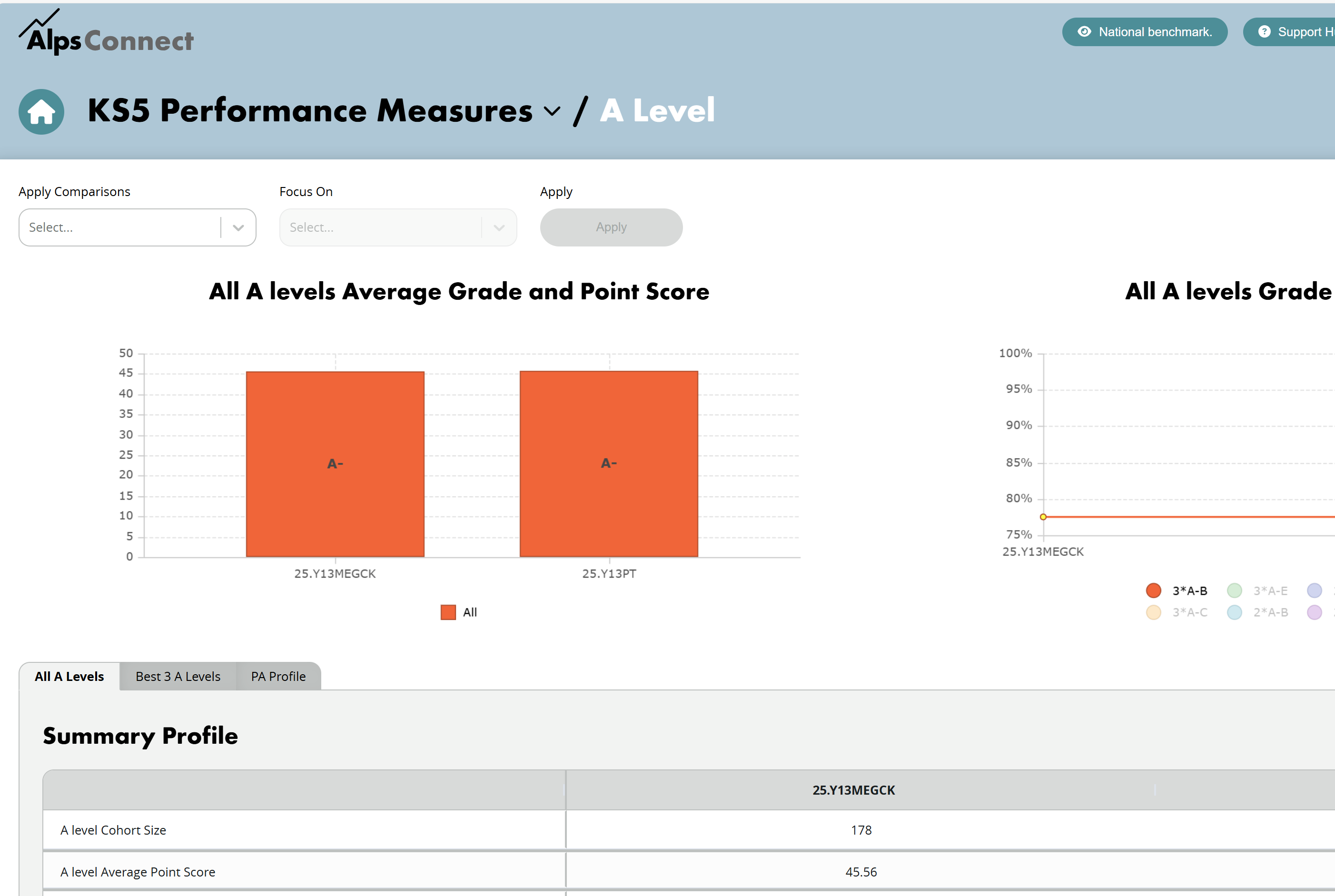Open the Focus On select box
This screenshot has height=896, width=1335.
coord(398,227)
